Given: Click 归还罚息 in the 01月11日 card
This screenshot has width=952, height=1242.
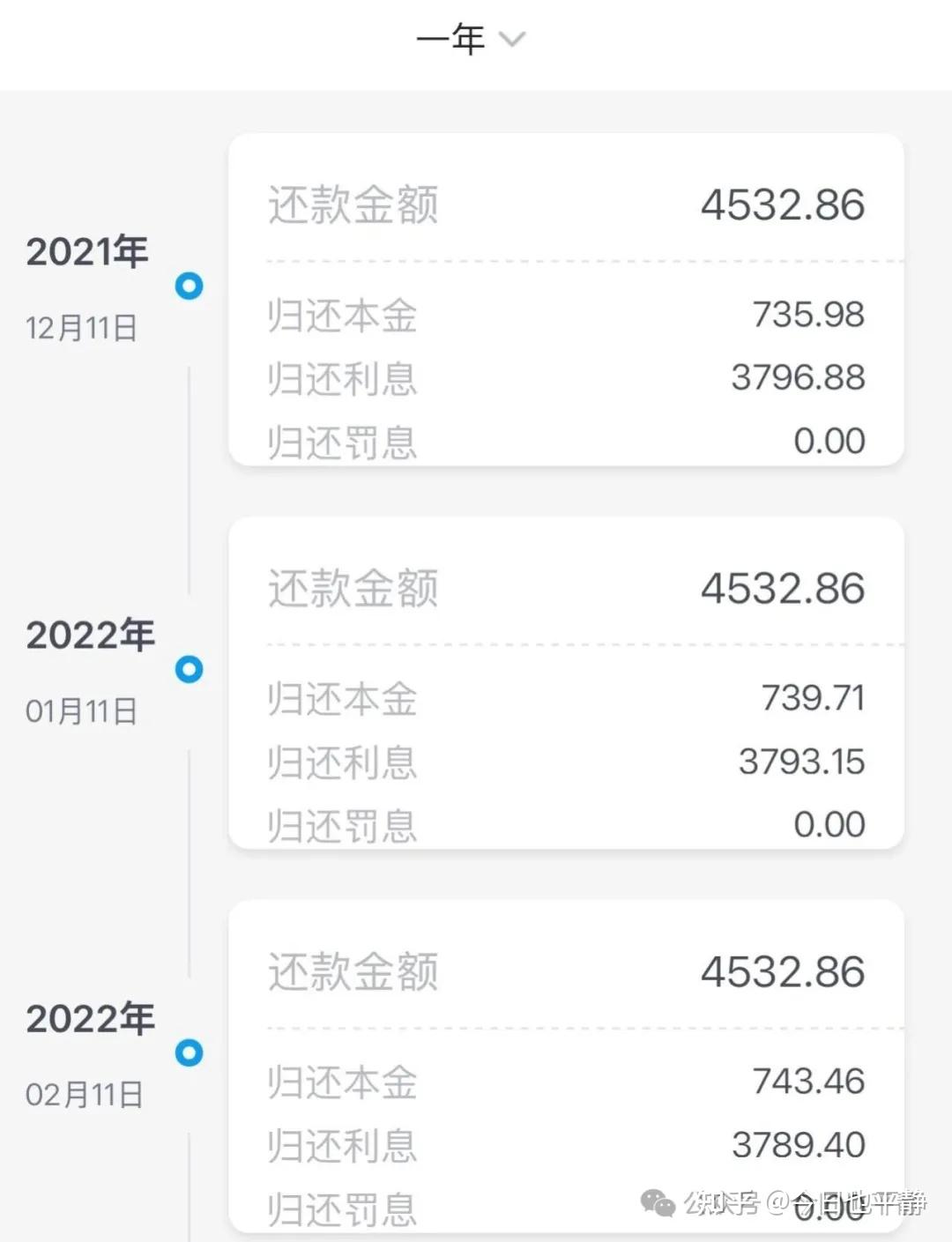Looking at the screenshot, I should [x=566, y=825].
